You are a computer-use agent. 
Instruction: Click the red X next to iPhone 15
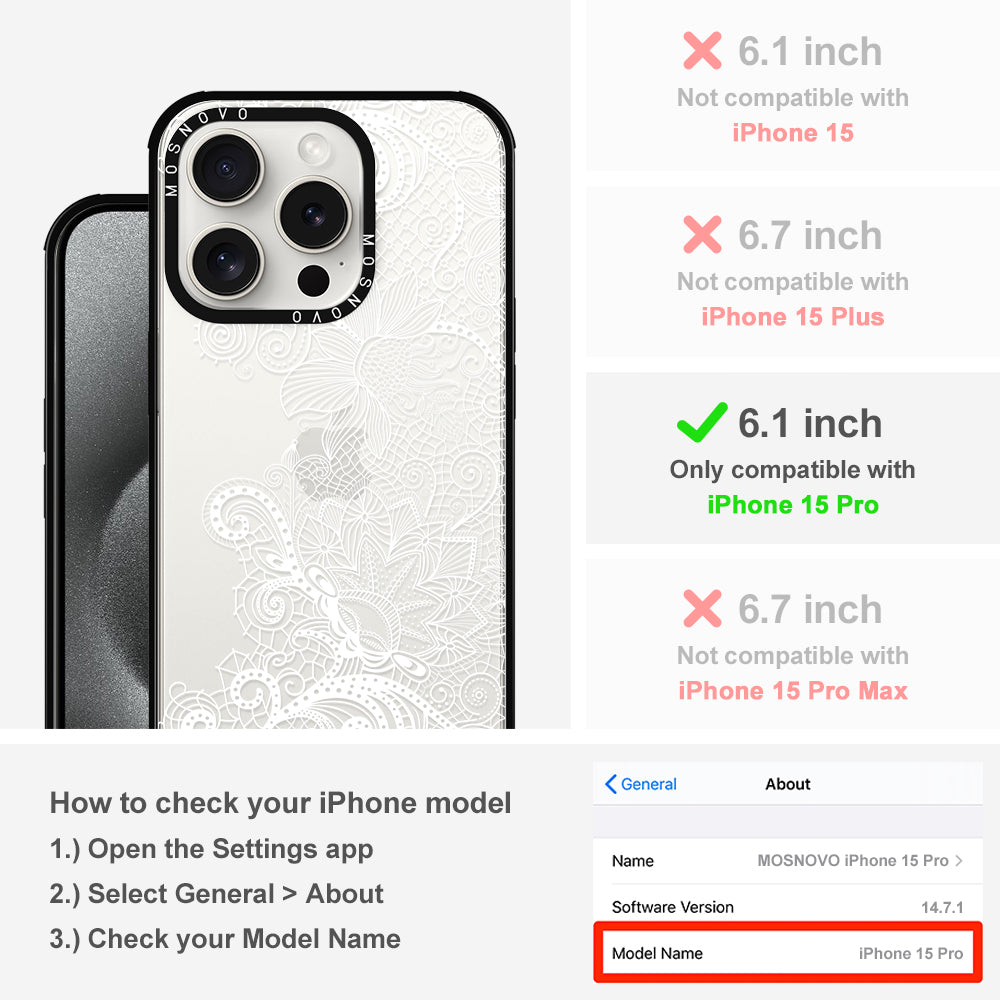pos(702,50)
